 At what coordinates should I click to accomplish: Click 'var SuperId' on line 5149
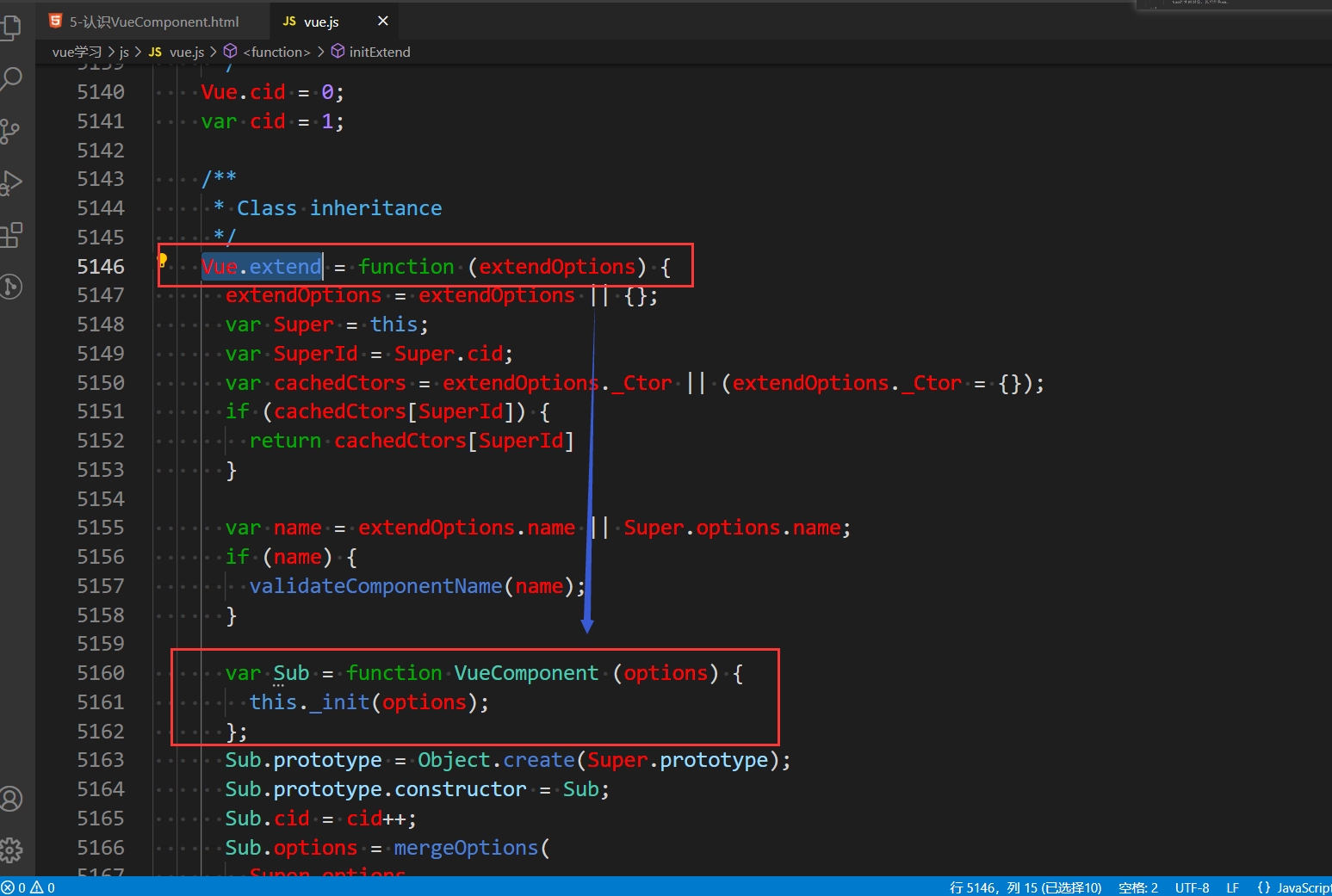click(x=292, y=354)
